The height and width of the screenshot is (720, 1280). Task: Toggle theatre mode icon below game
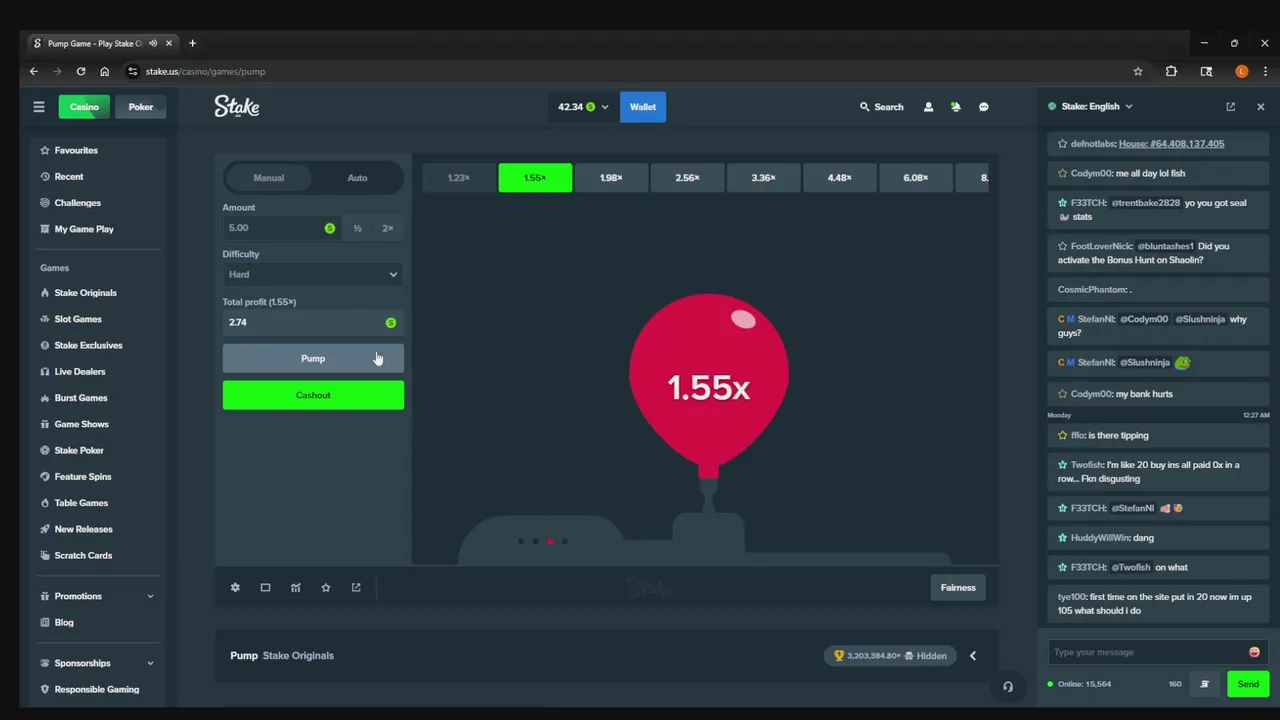point(265,588)
